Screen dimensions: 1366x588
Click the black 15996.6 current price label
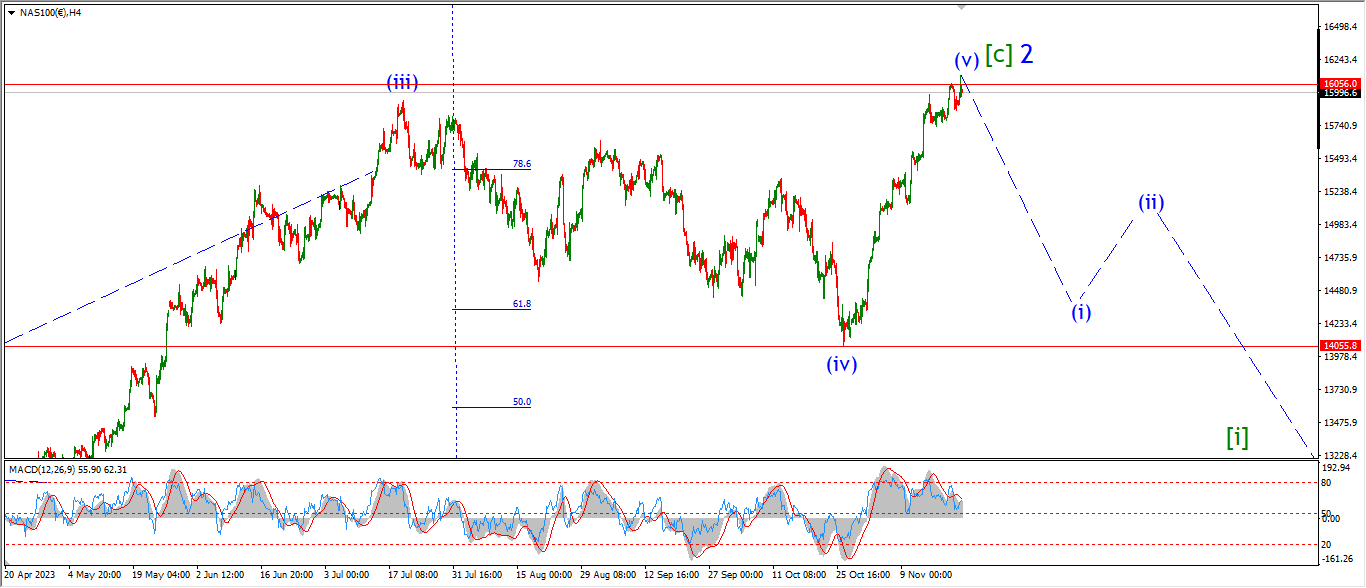(1339, 93)
